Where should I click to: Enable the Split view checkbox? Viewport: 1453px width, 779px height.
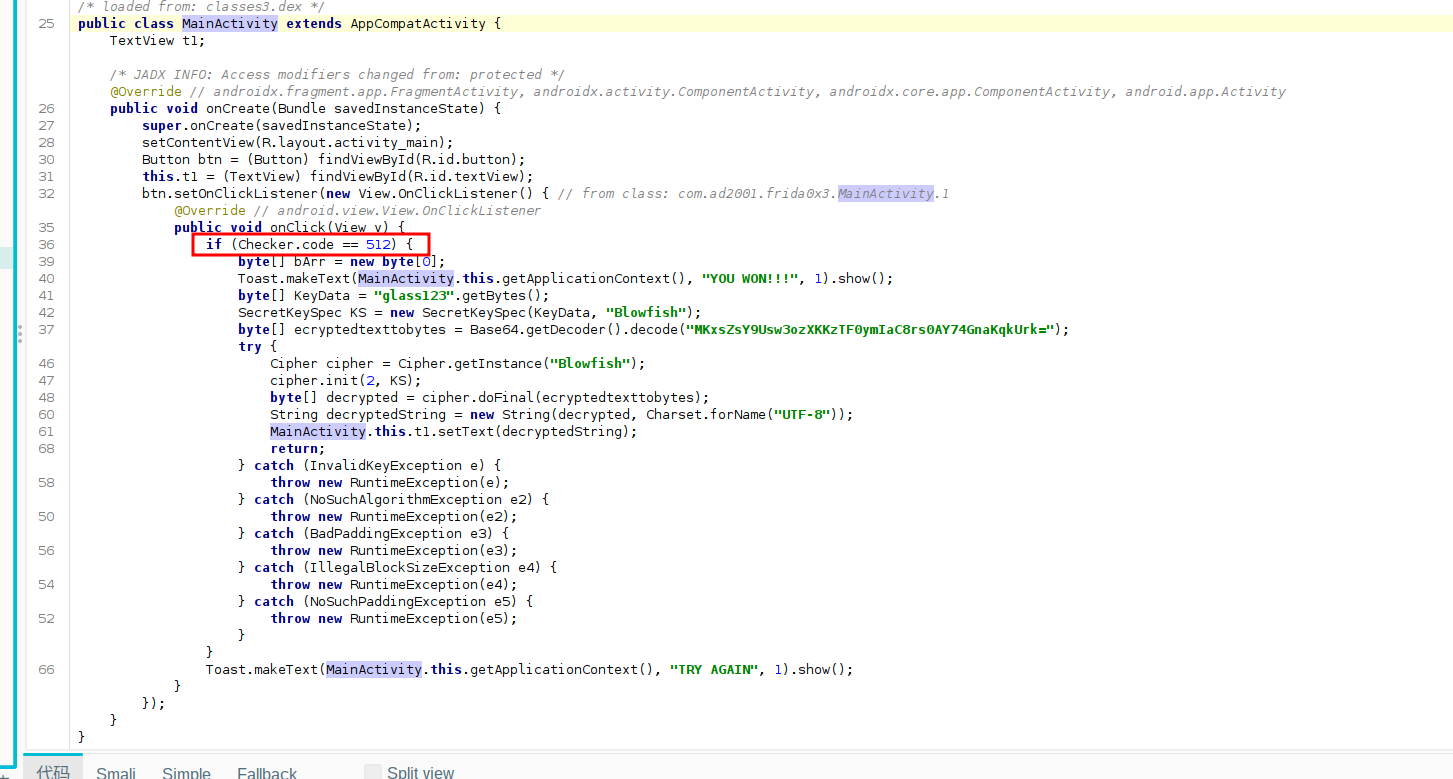point(373,772)
